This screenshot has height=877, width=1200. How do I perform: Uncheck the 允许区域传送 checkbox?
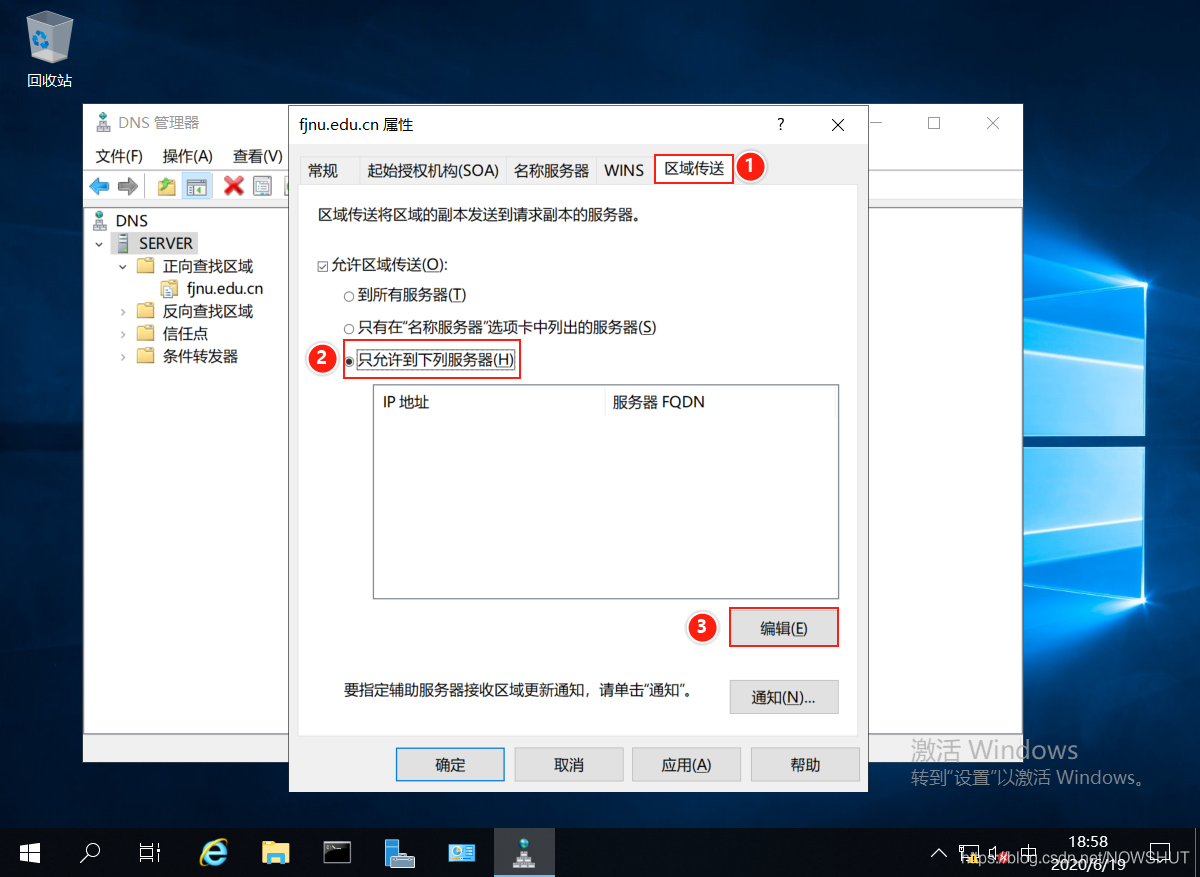[x=322, y=265]
